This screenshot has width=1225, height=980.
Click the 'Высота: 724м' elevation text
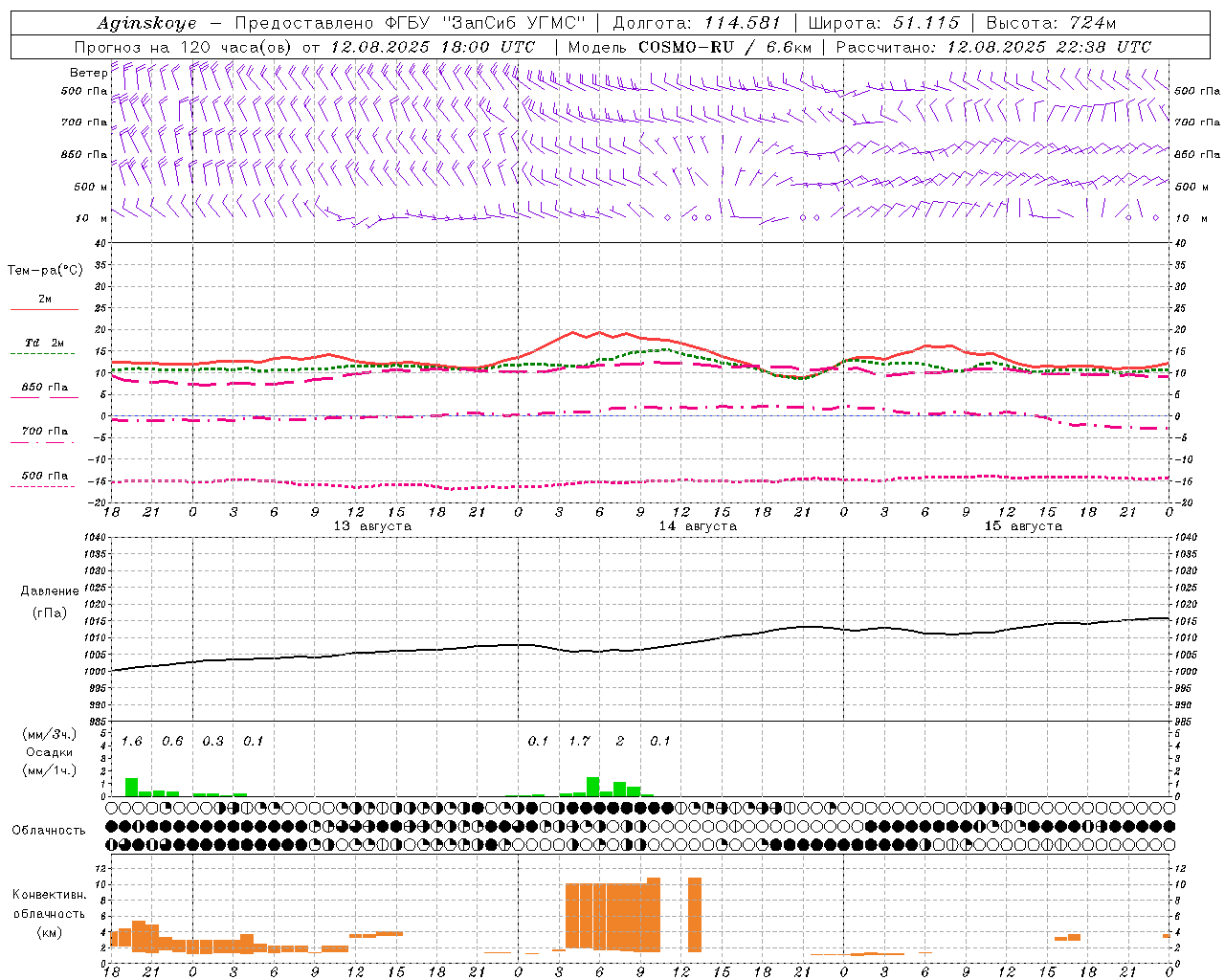(x=1051, y=23)
